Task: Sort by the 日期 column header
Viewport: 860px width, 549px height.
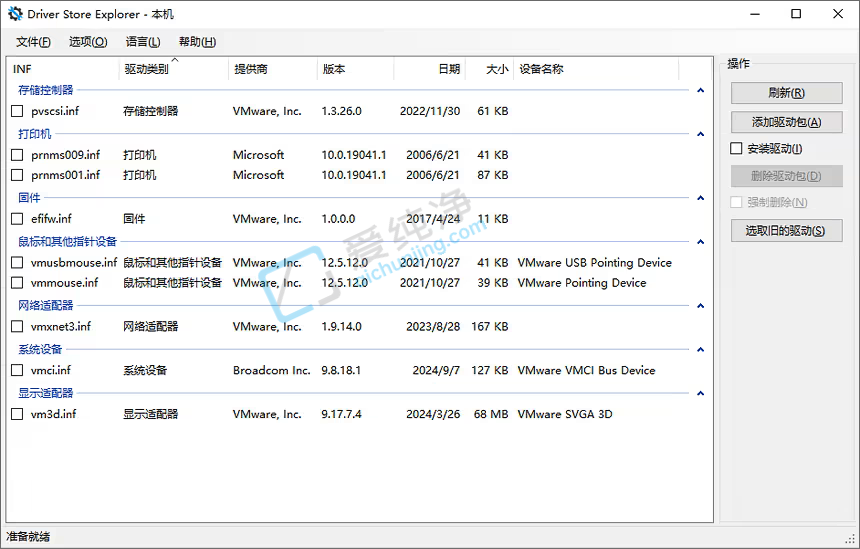Action: click(429, 69)
